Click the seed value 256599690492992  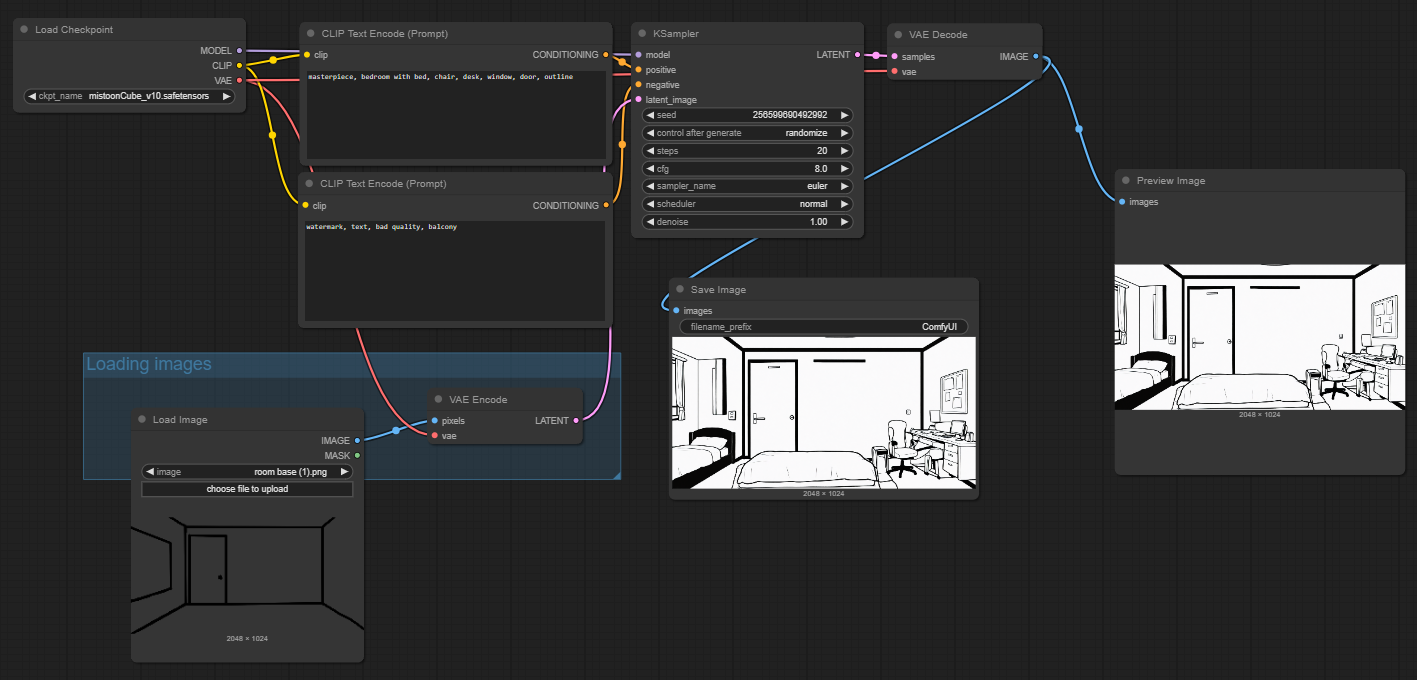pos(789,115)
